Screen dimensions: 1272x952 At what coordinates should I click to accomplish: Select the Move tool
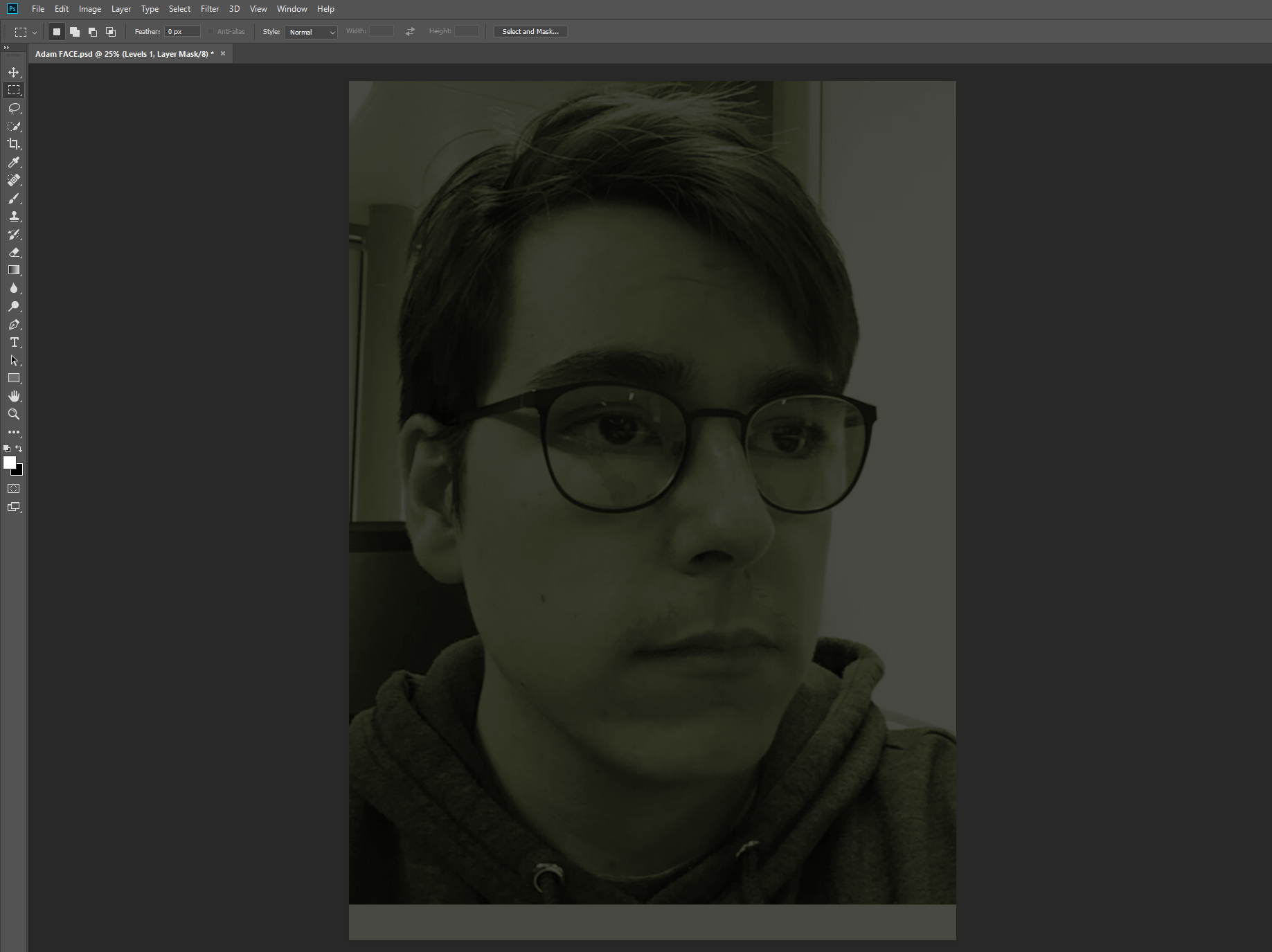[14, 72]
